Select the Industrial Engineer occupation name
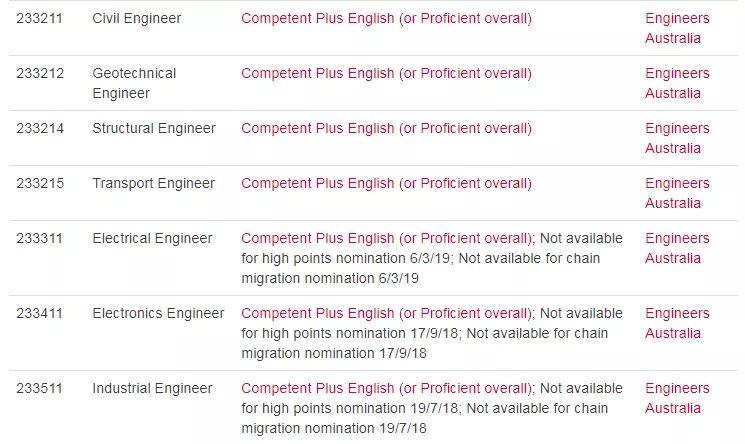The image size is (745, 444). click(152, 388)
